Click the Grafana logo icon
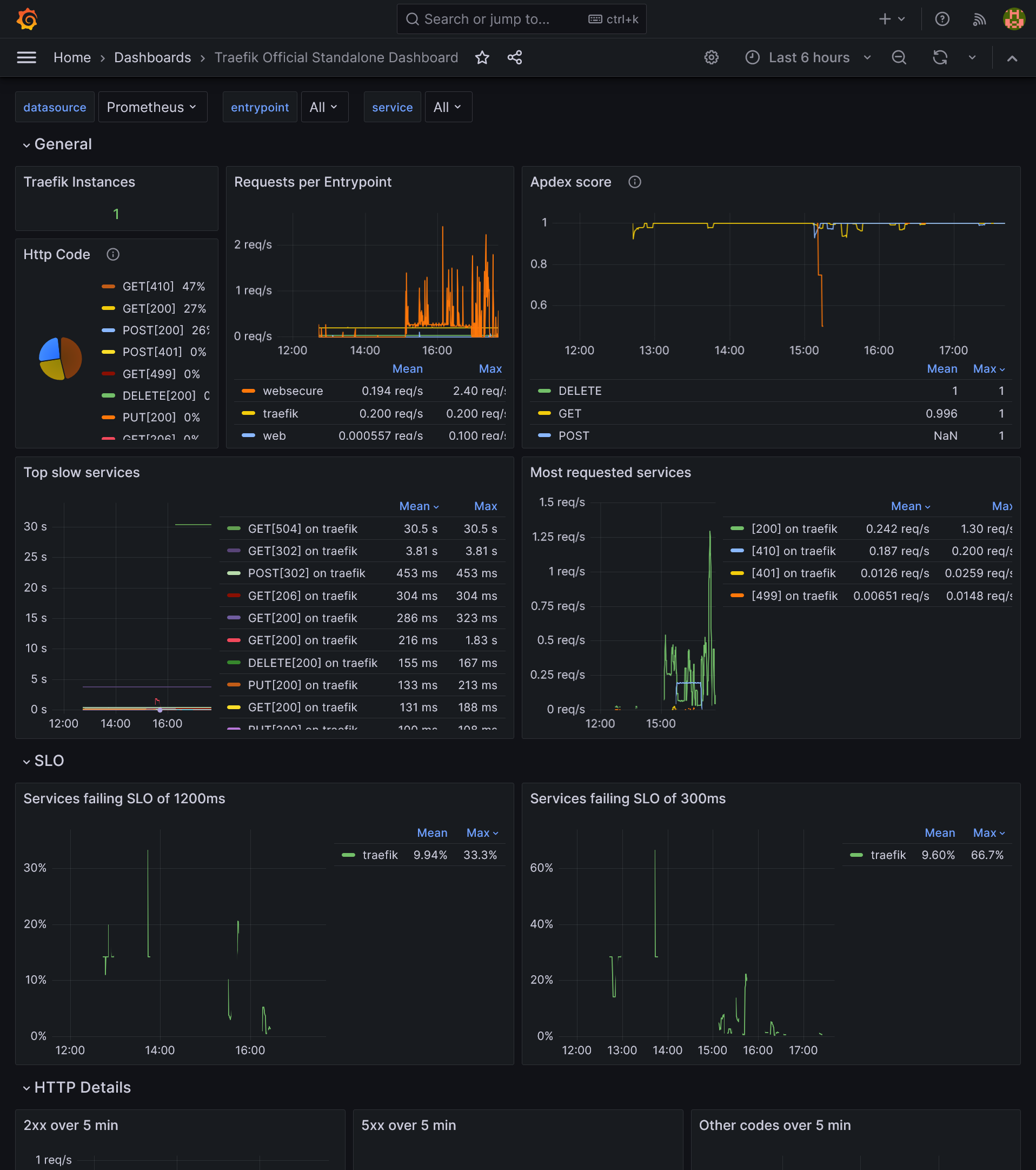The height and width of the screenshot is (1170, 1036). [27, 19]
